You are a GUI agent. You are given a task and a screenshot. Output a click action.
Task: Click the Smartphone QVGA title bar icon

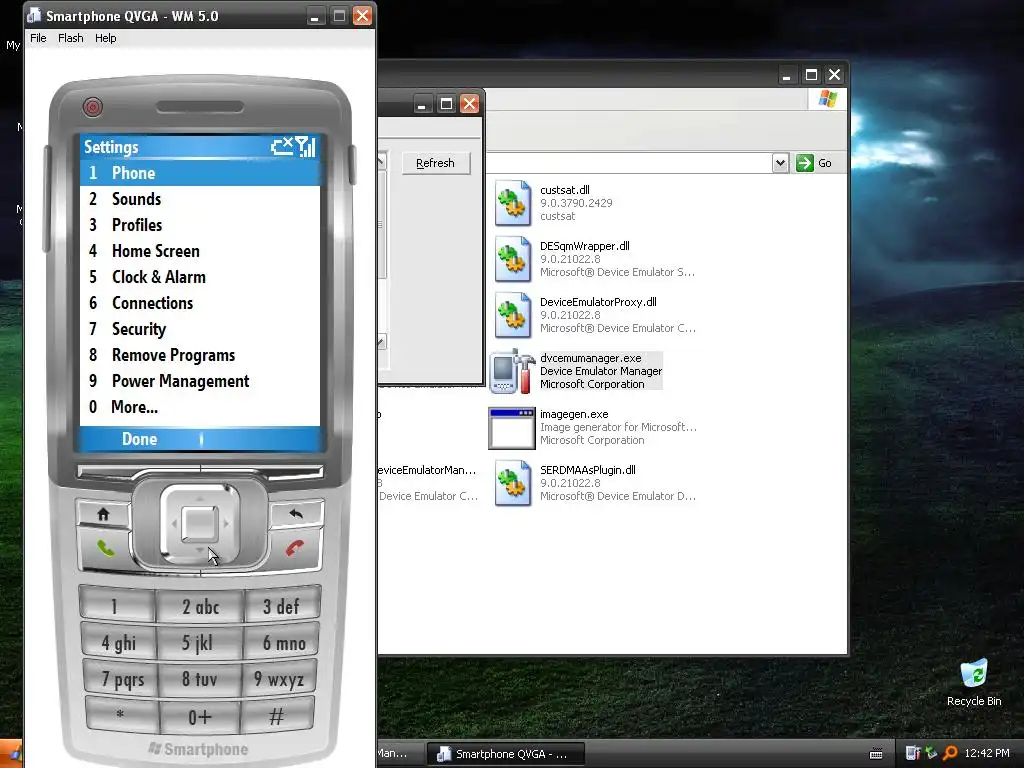(34, 15)
